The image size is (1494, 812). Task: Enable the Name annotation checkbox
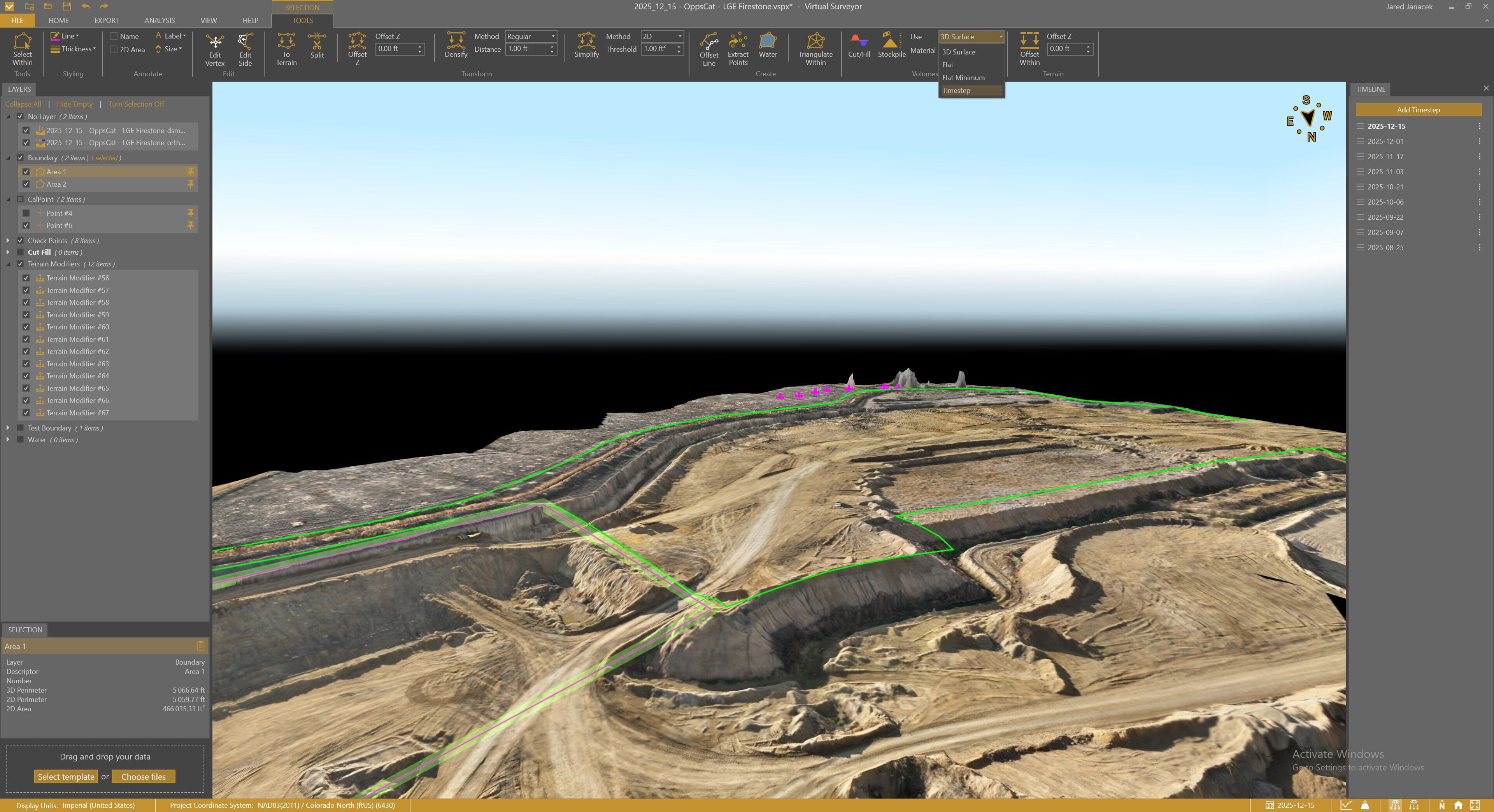[x=114, y=36]
